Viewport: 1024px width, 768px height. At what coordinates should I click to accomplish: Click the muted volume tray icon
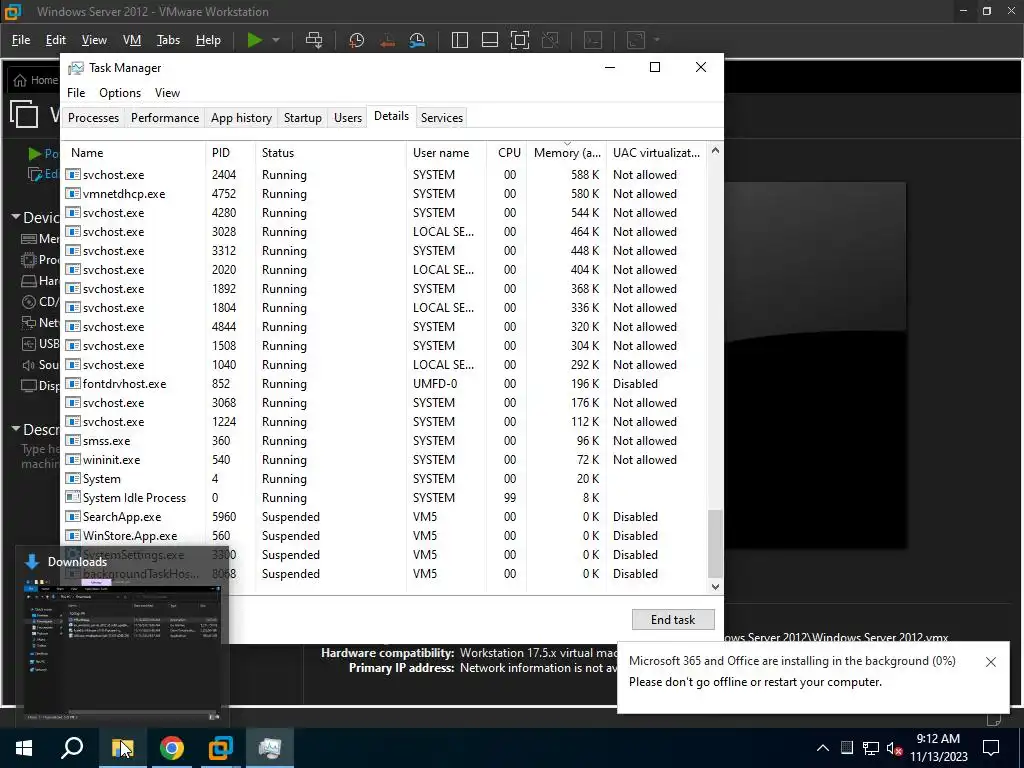[895, 748]
